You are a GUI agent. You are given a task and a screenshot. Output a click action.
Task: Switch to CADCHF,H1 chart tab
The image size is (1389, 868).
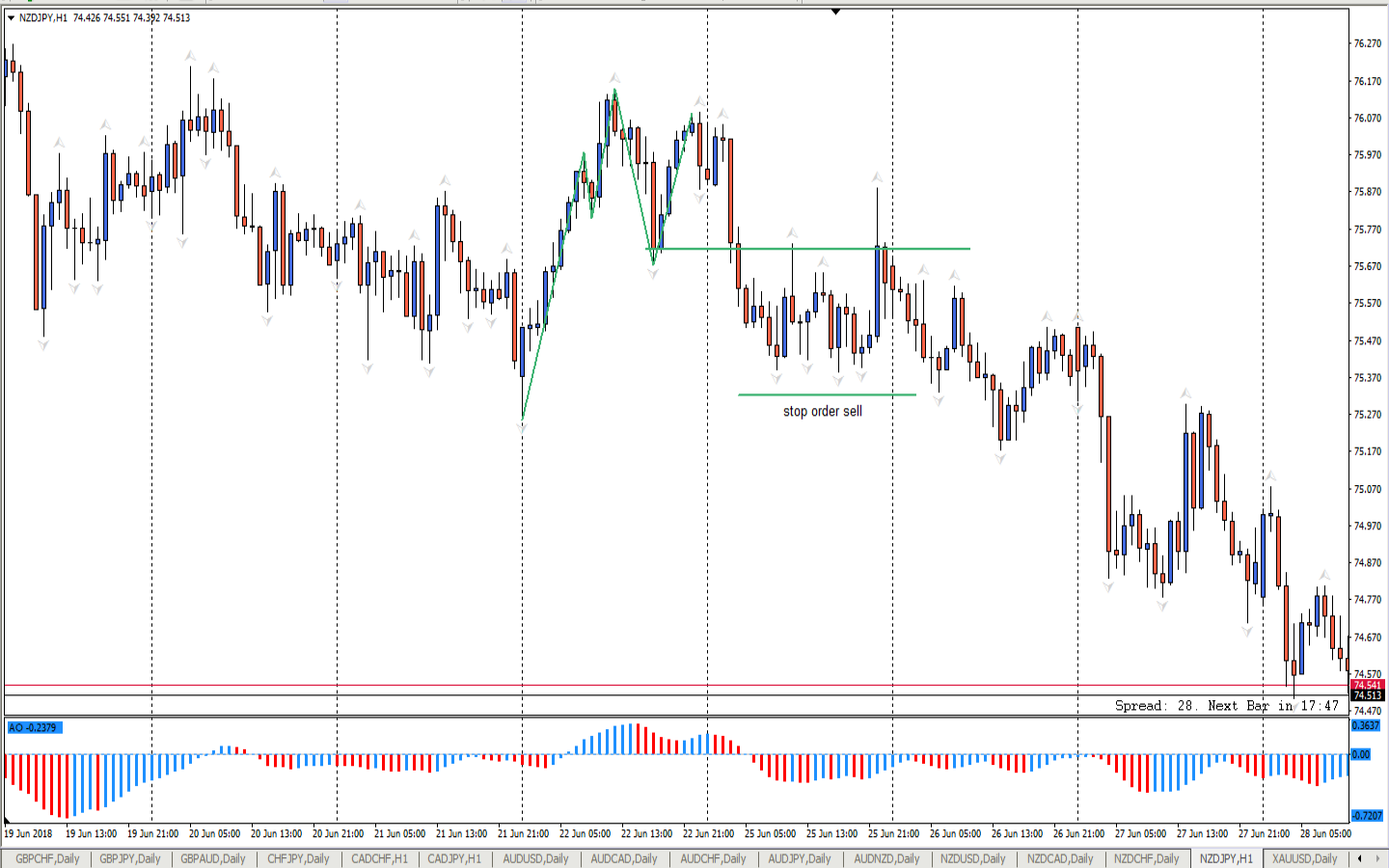[379, 858]
